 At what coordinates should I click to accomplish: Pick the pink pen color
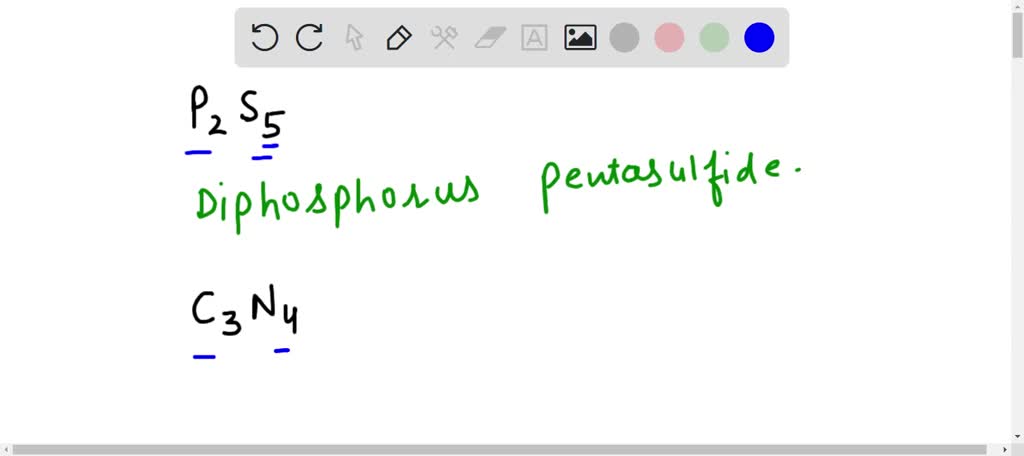[669, 38]
